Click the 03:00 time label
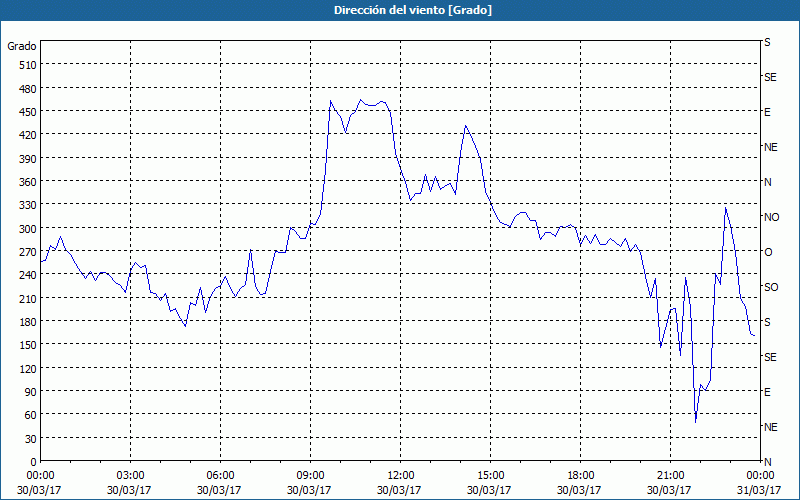 point(130,476)
